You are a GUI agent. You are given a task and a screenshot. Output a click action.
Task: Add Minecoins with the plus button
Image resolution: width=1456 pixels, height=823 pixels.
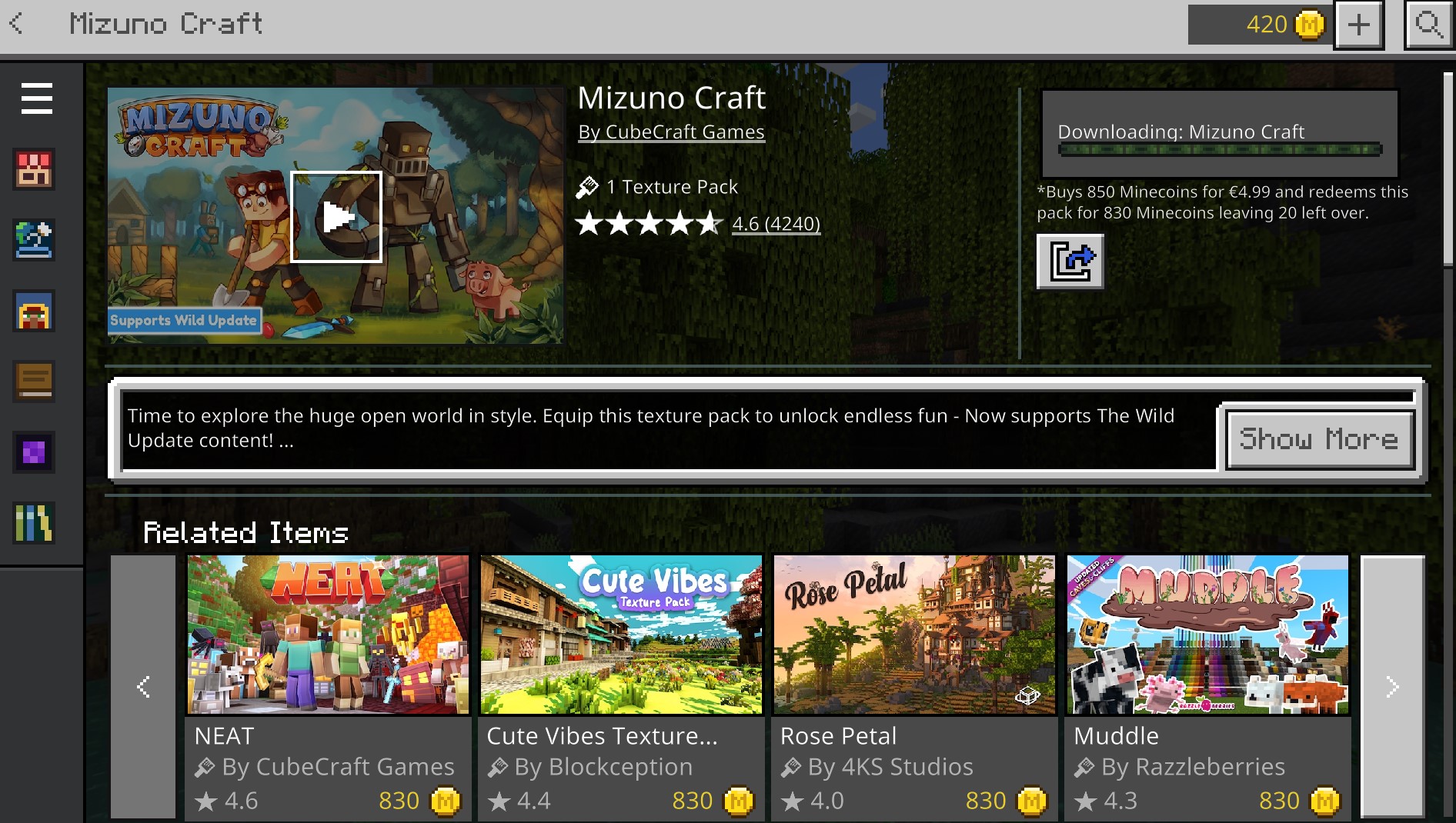tap(1359, 25)
